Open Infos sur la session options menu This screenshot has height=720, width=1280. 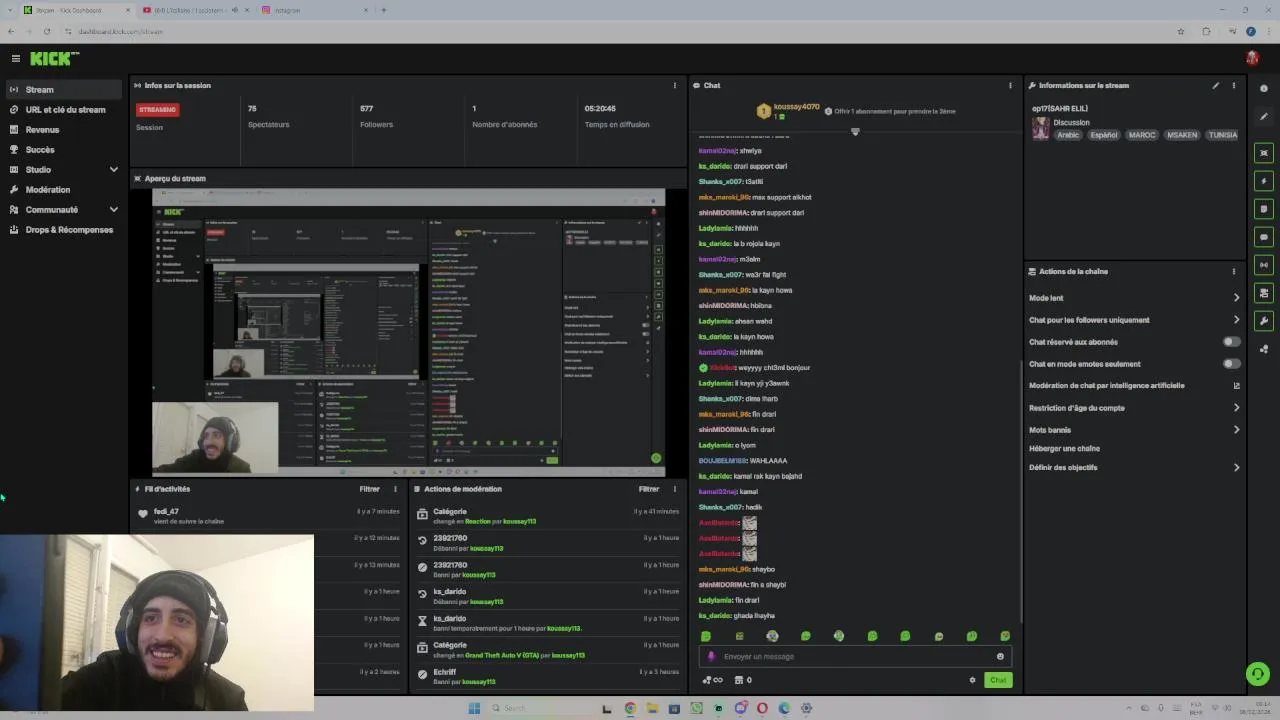(674, 85)
